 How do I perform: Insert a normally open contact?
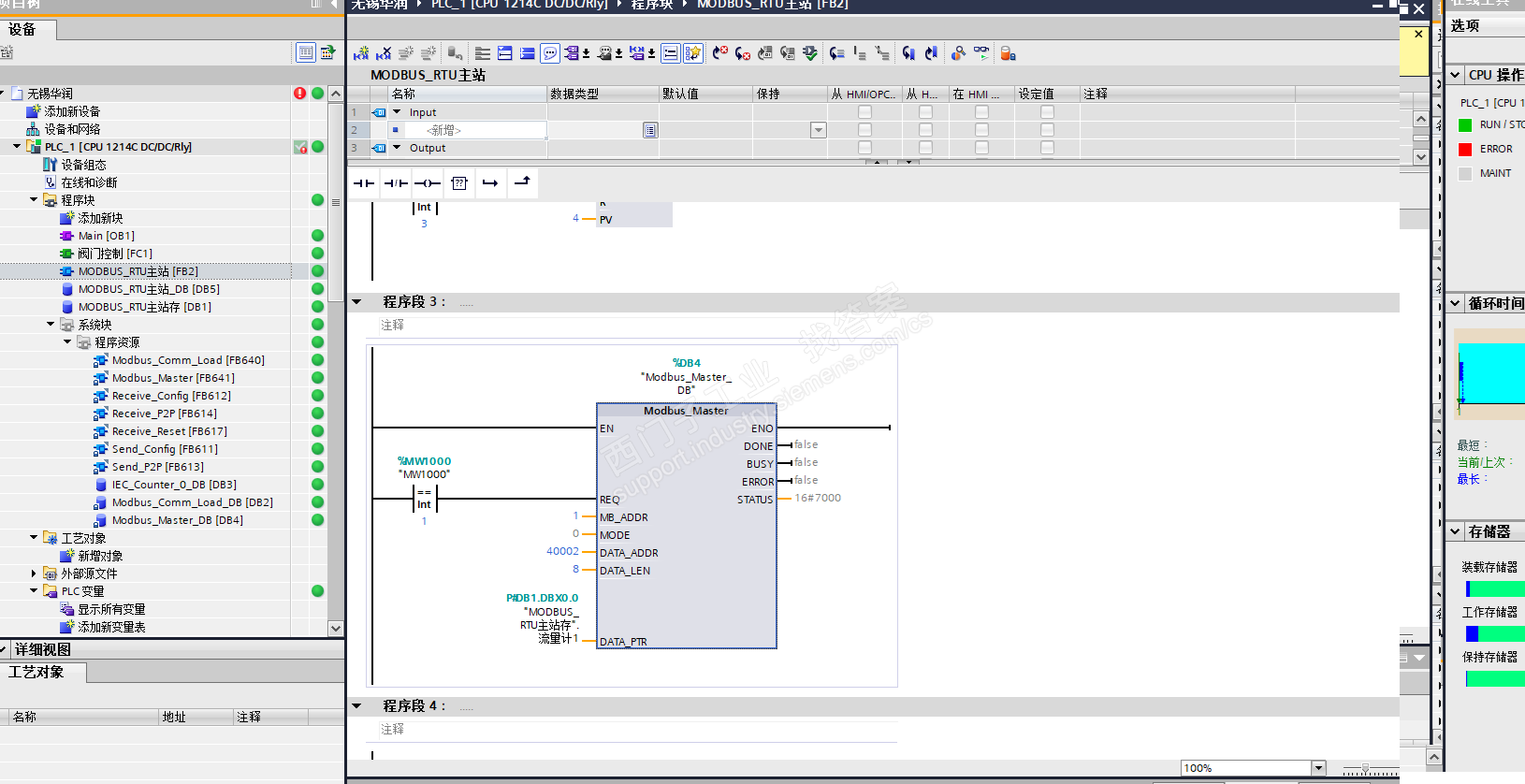pos(364,183)
